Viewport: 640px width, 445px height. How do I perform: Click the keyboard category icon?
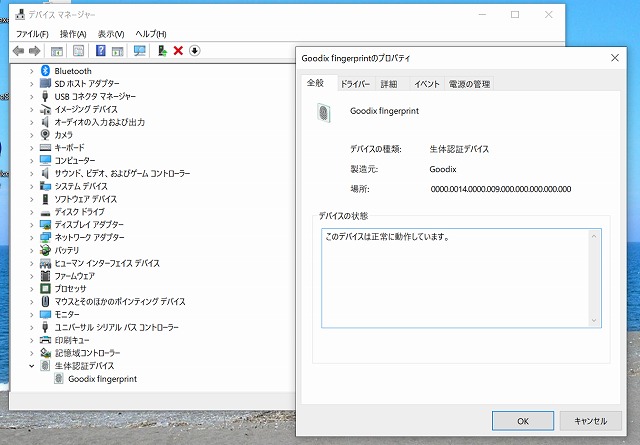pyautogui.click(x=45, y=147)
